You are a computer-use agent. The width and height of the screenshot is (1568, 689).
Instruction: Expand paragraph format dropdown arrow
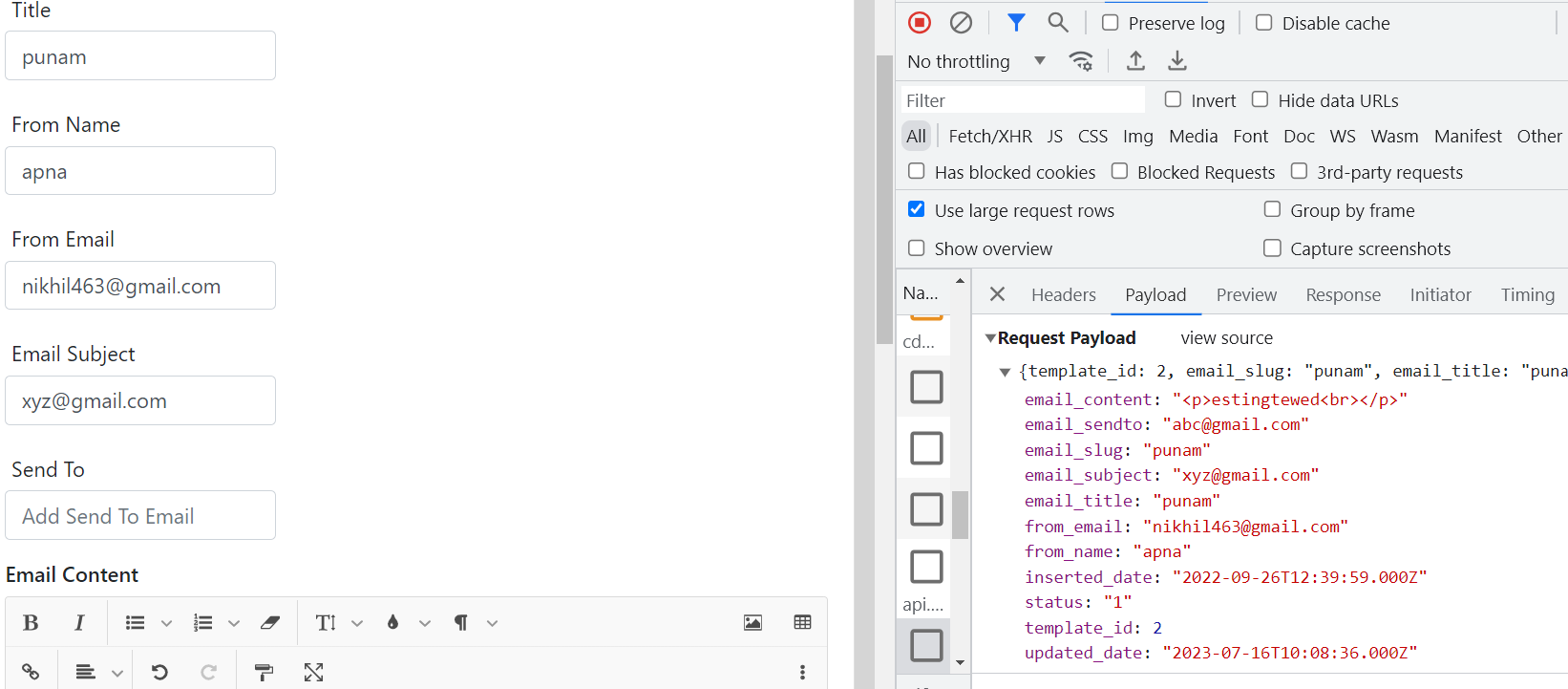click(493, 623)
